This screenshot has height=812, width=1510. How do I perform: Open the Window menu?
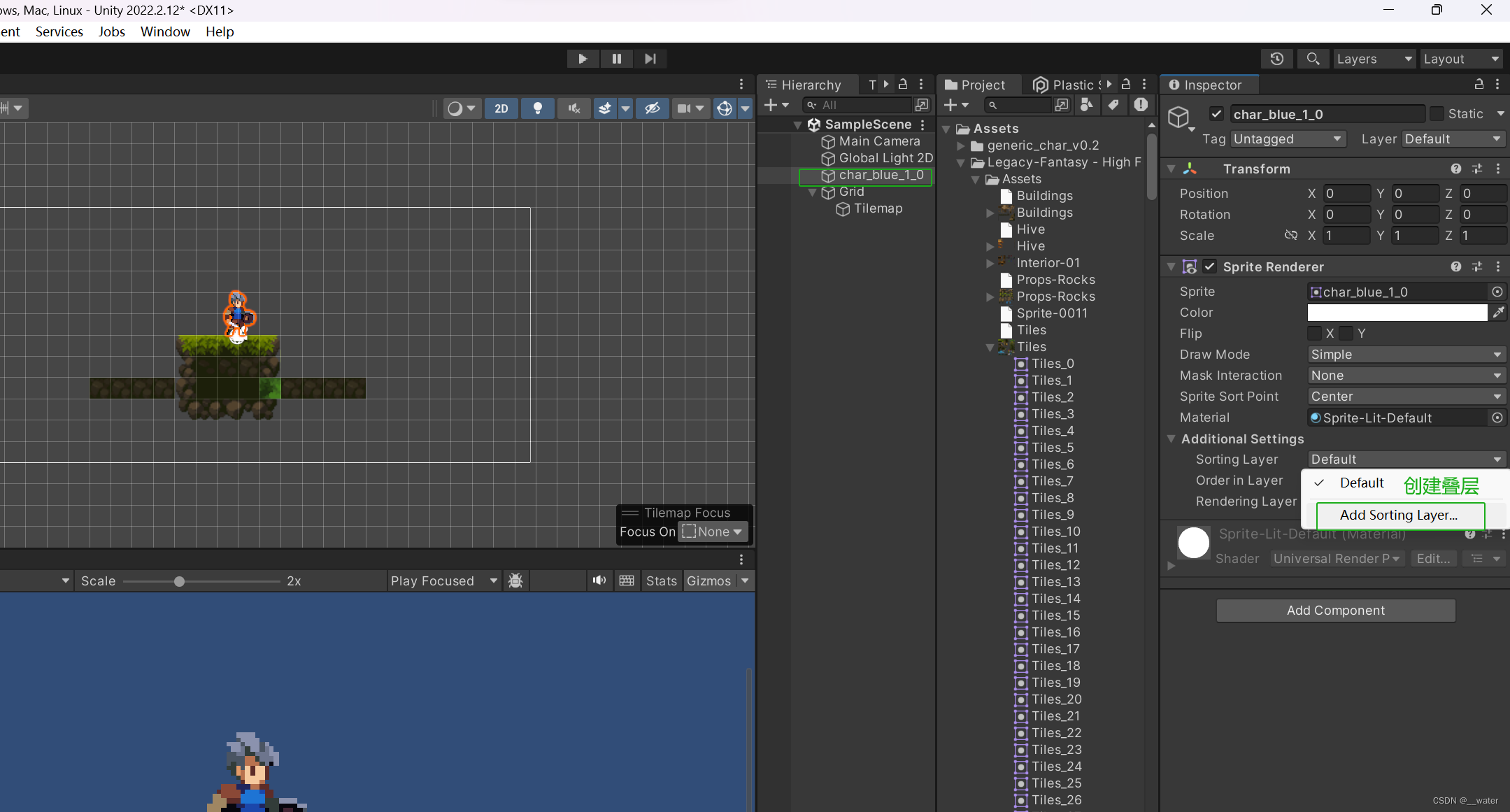pos(165,31)
